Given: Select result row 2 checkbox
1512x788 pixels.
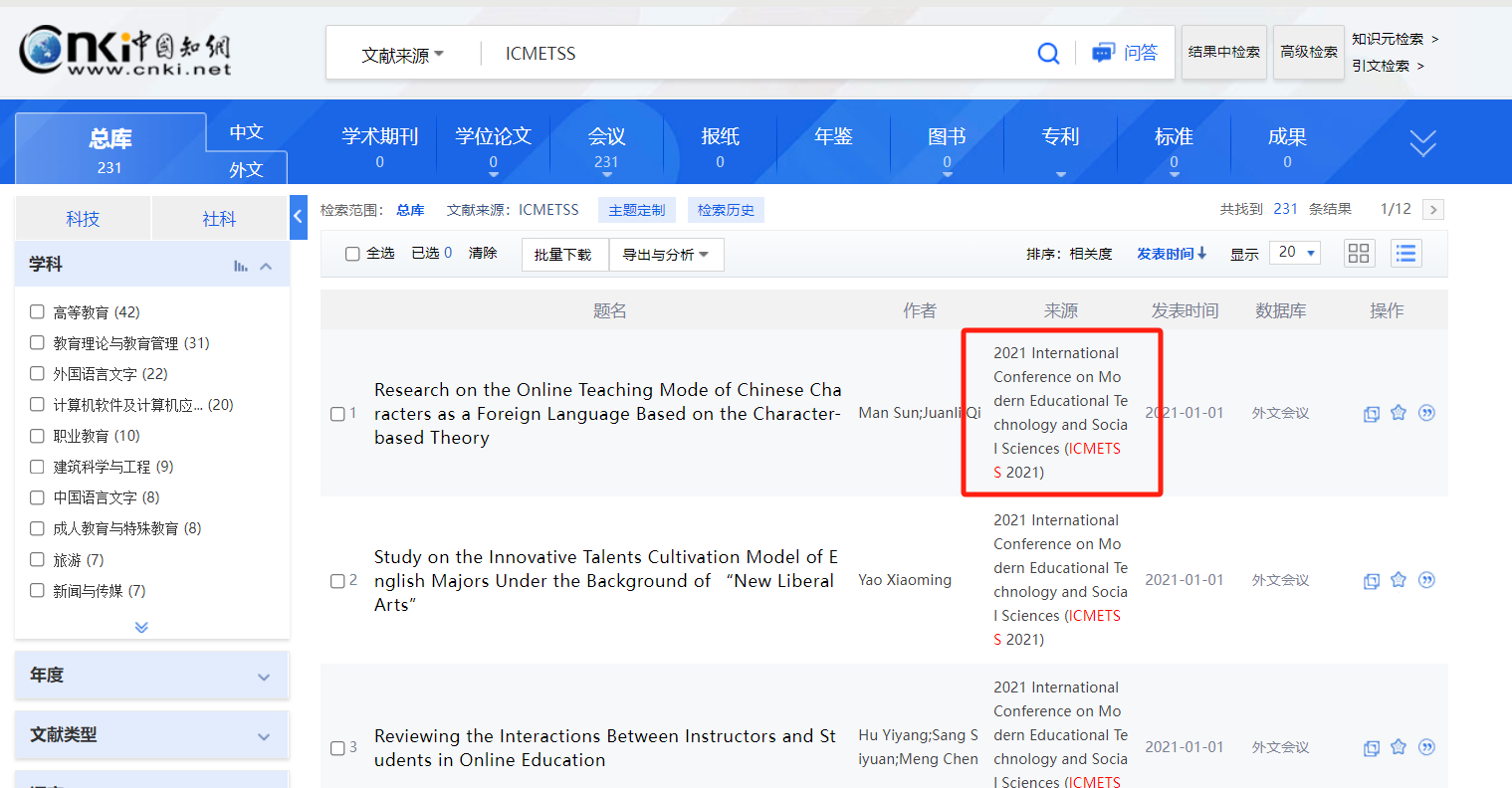Looking at the screenshot, I should pyautogui.click(x=337, y=581).
